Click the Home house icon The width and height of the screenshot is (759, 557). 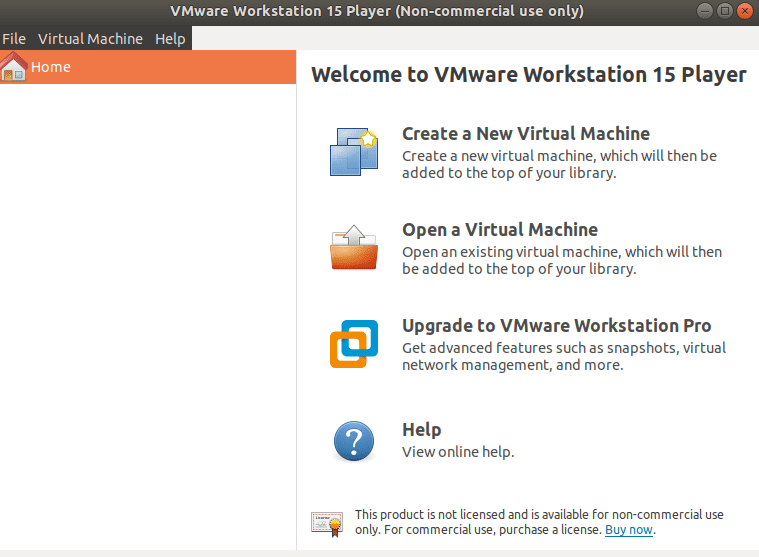[x=14, y=67]
